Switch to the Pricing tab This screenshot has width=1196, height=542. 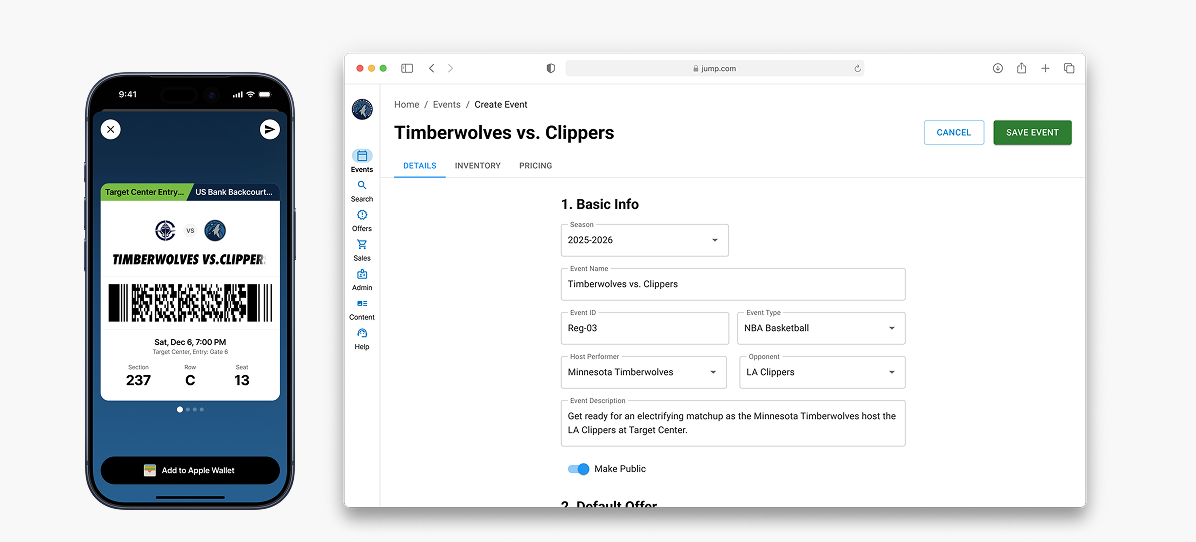[535, 165]
